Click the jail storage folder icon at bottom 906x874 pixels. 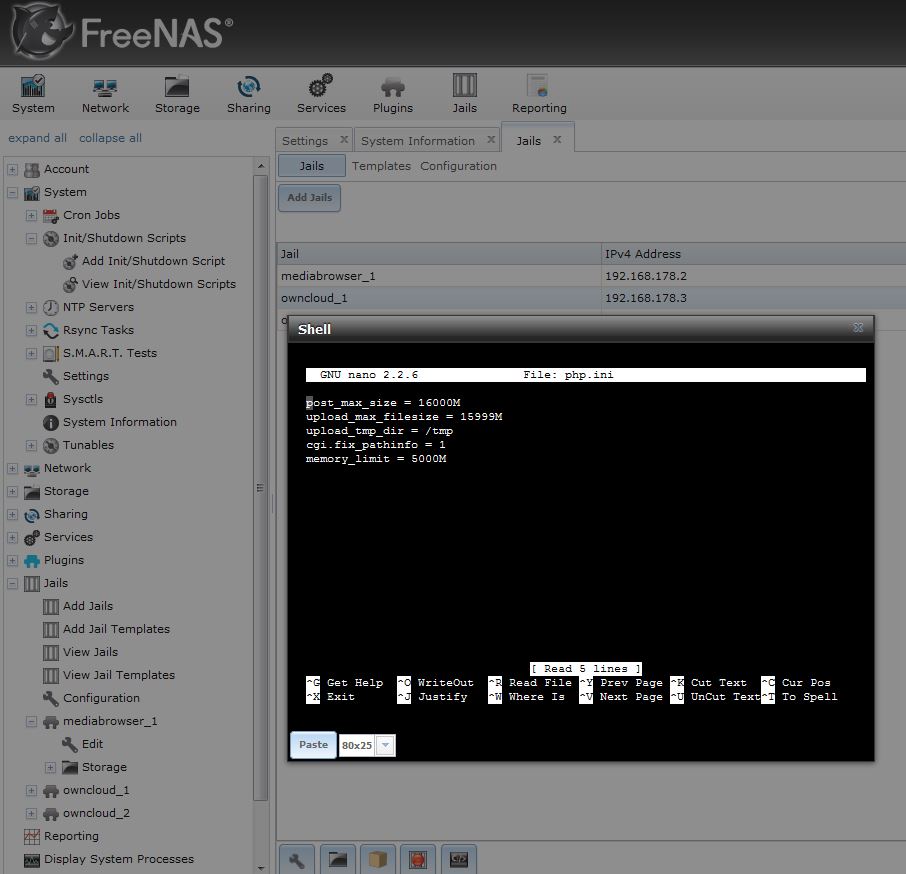tap(338, 859)
